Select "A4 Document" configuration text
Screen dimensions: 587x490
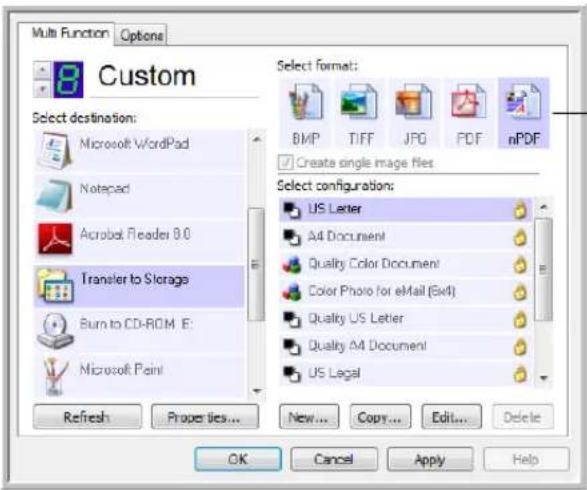347,236
